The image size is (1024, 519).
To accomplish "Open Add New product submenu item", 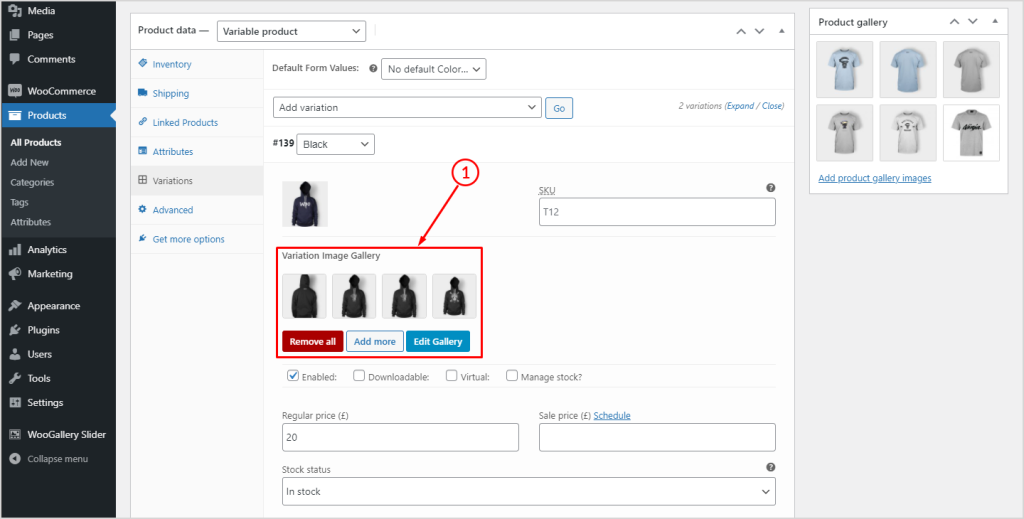I will click(29, 163).
